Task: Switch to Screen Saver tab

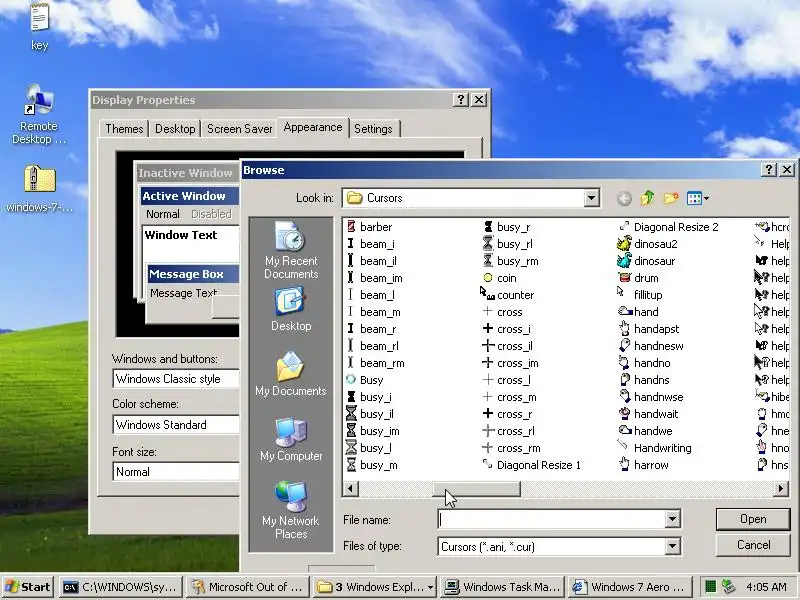Action: (239, 129)
